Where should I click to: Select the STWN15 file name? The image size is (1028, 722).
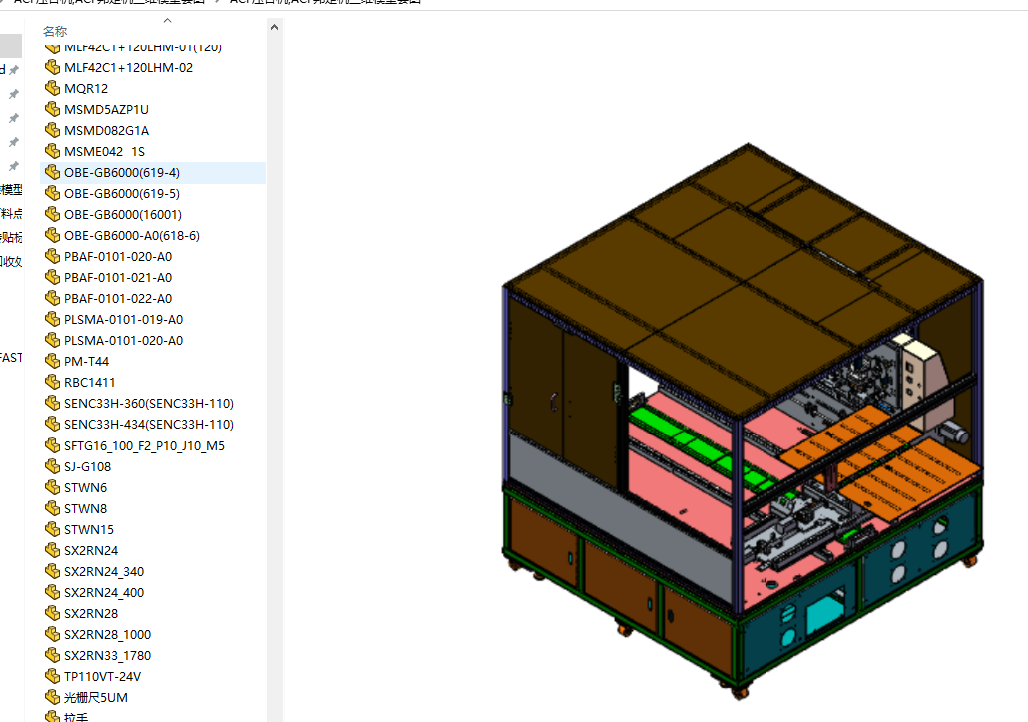(89, 529)
